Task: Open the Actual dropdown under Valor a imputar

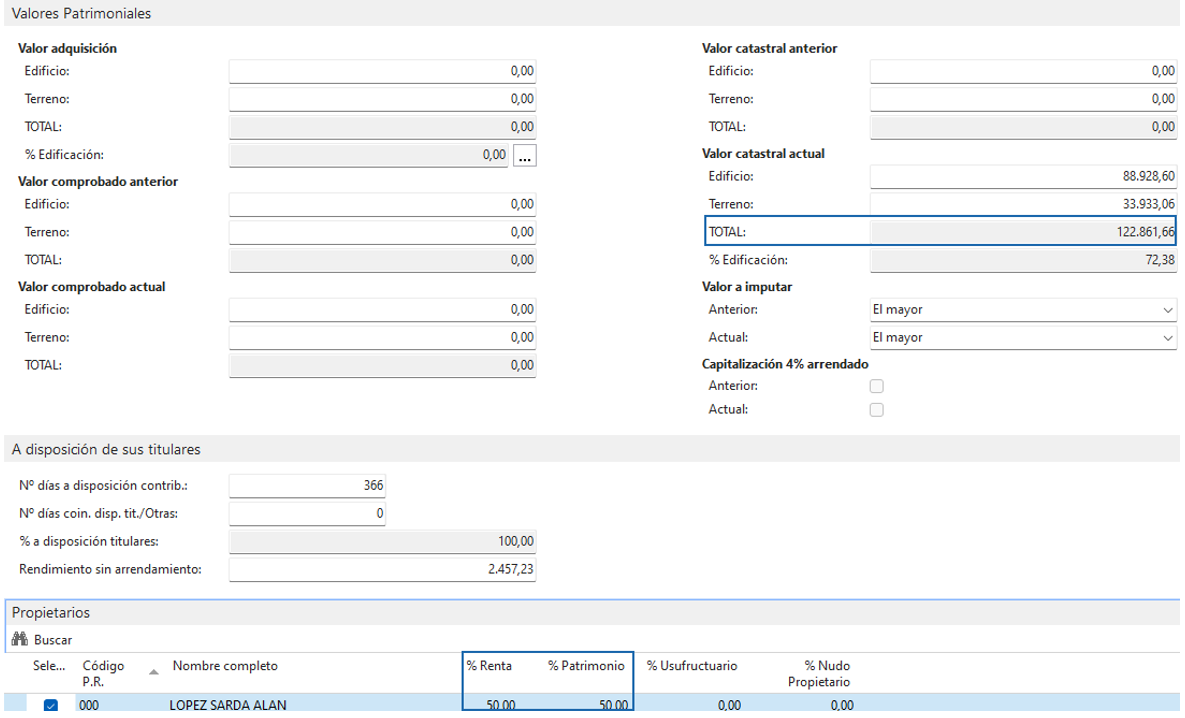Action: pos(1023,338)
